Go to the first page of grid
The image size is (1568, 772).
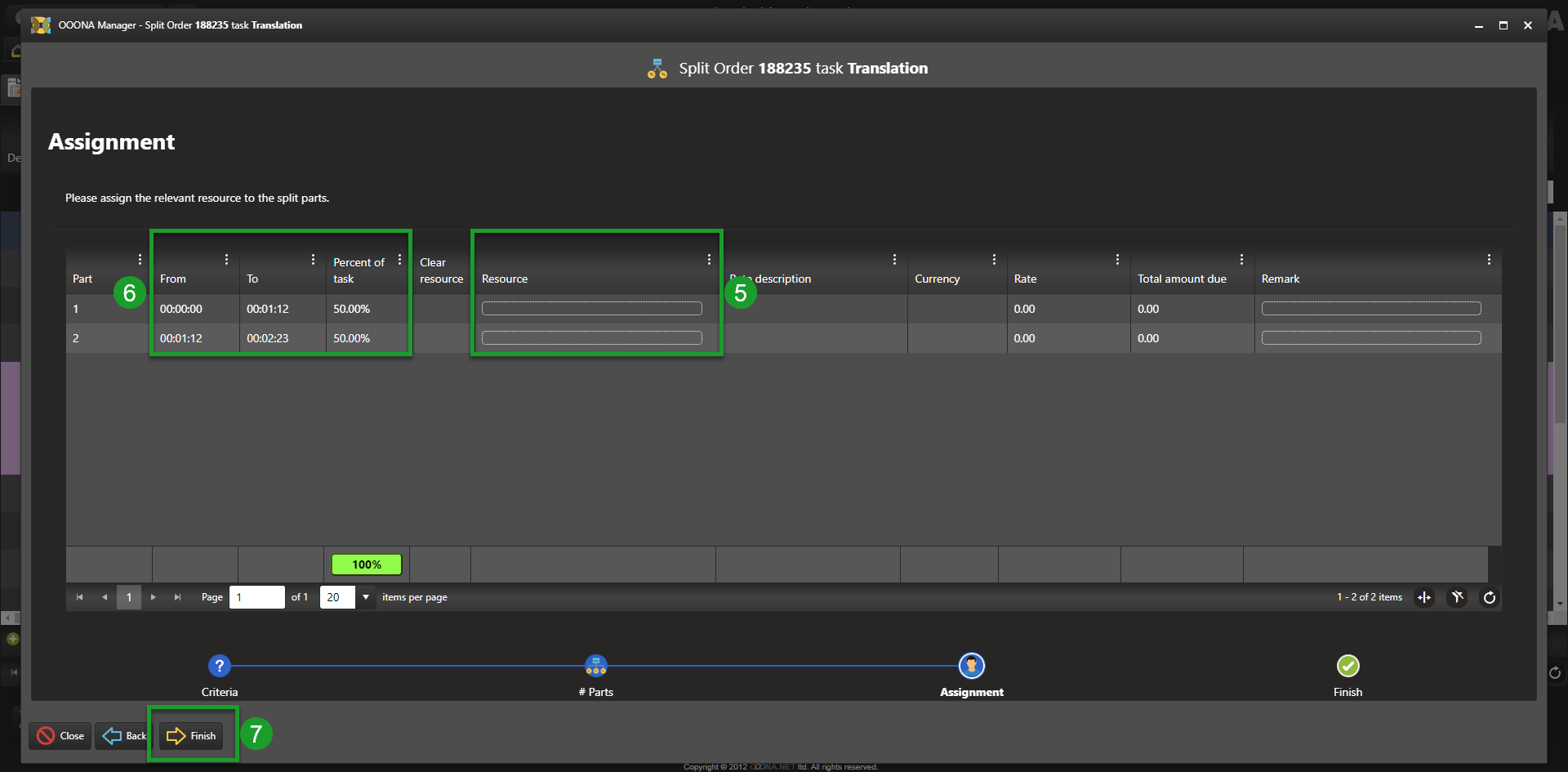79,597
